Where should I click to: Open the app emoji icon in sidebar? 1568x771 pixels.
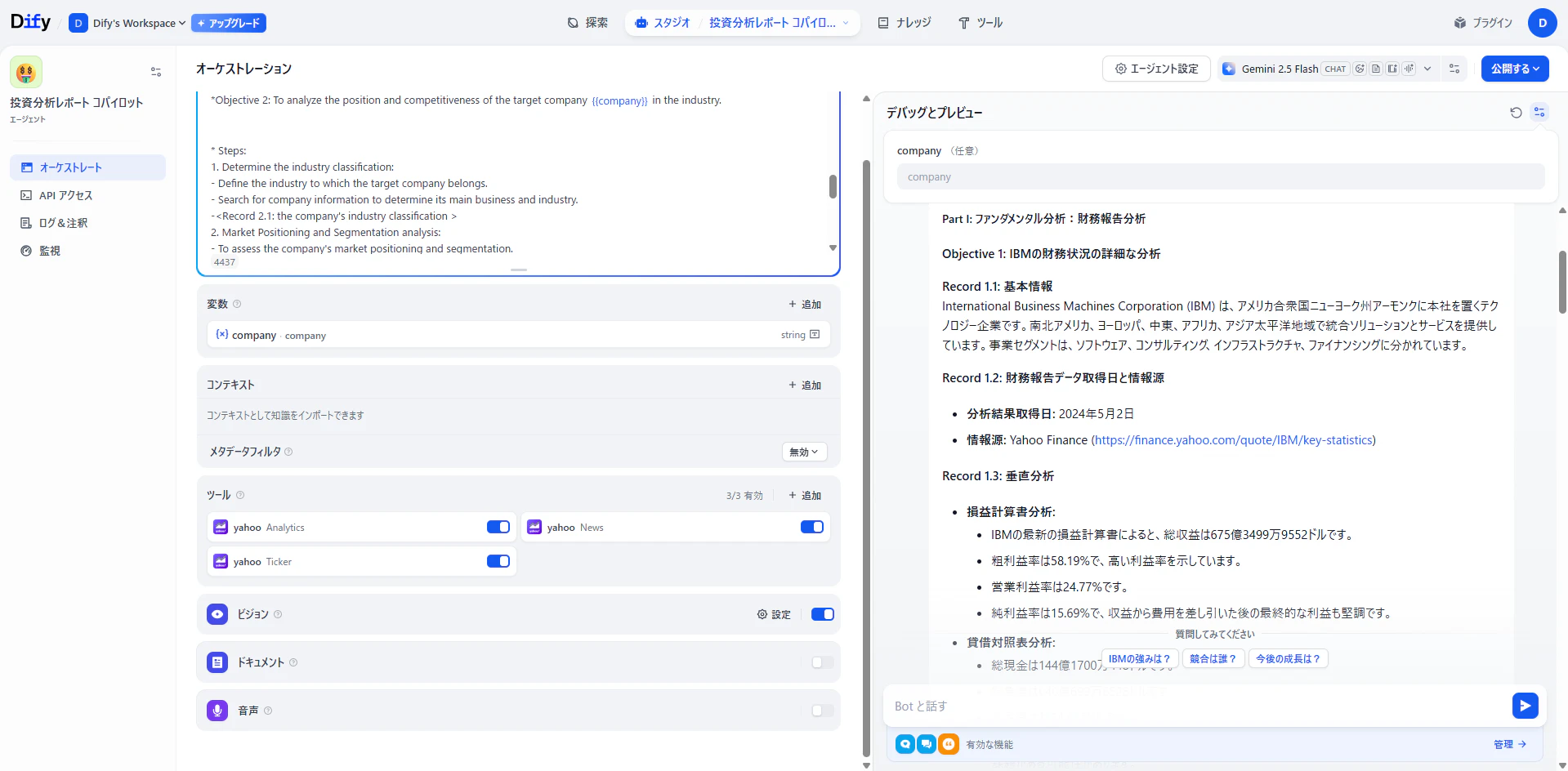click(26, 72)
